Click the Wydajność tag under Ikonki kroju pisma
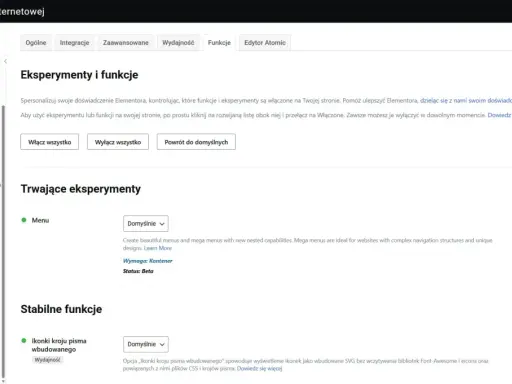The width and height of the screenshot is (512, 384). point(48,360)
